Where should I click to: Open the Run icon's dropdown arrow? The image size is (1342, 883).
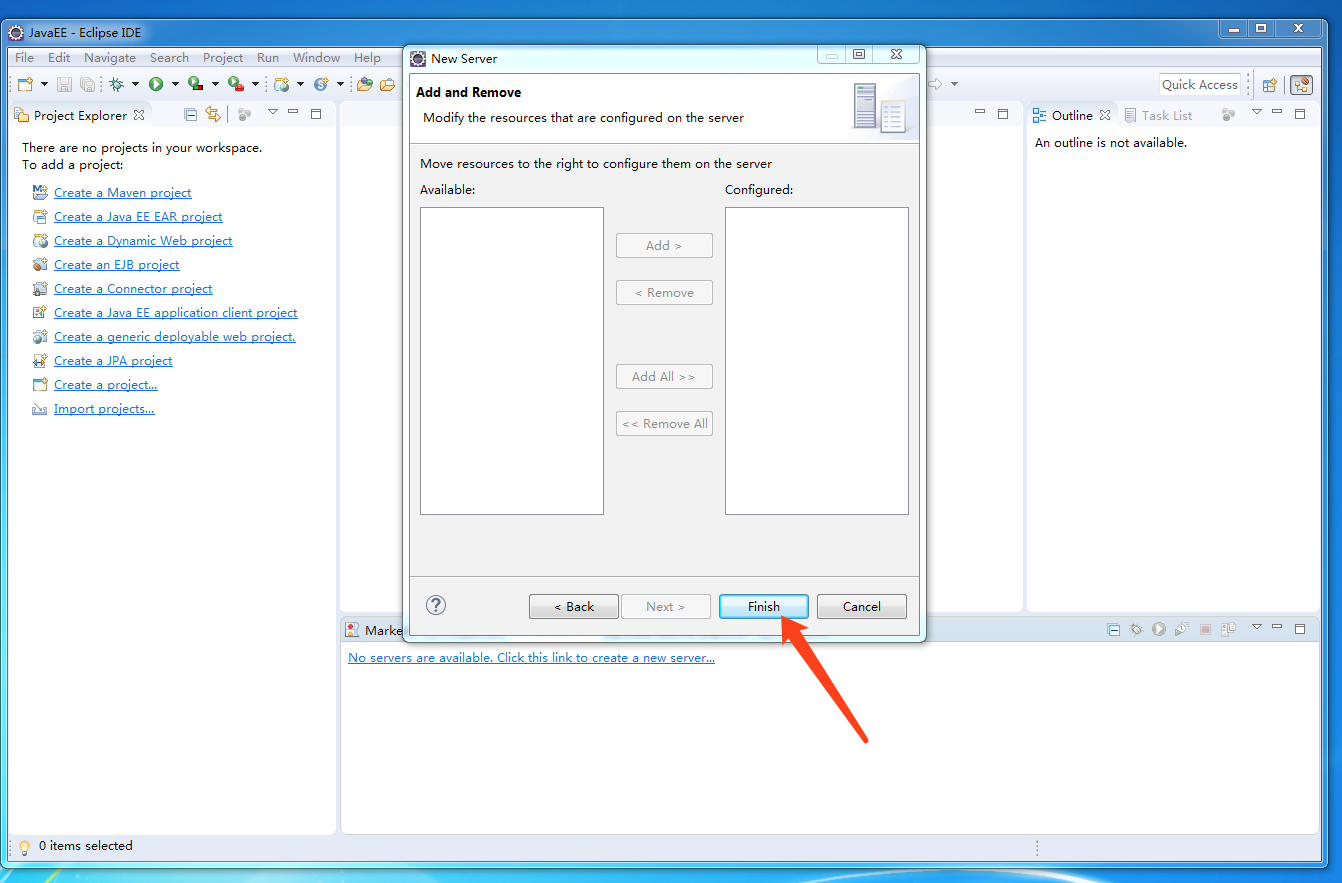click(x=175, y=84)
